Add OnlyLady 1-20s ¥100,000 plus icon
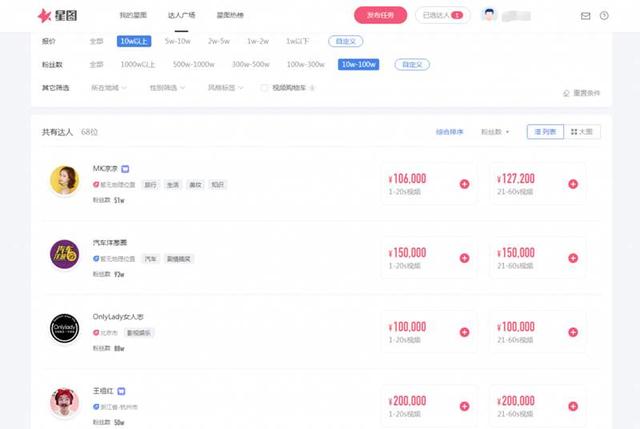 (464, 332)
